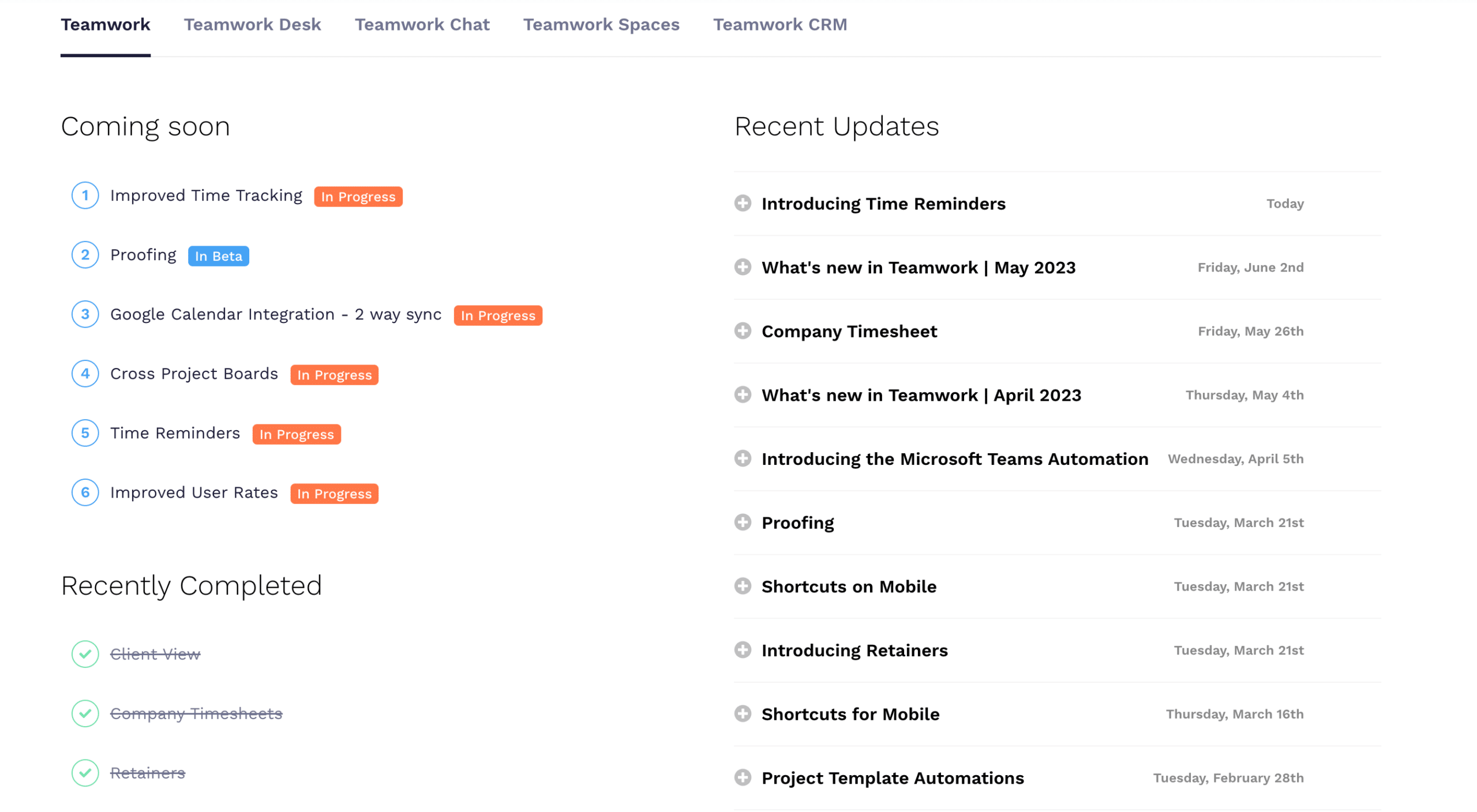
Task: Click number 4 circle for Cross Project Boards
Action: pos(85,374)
